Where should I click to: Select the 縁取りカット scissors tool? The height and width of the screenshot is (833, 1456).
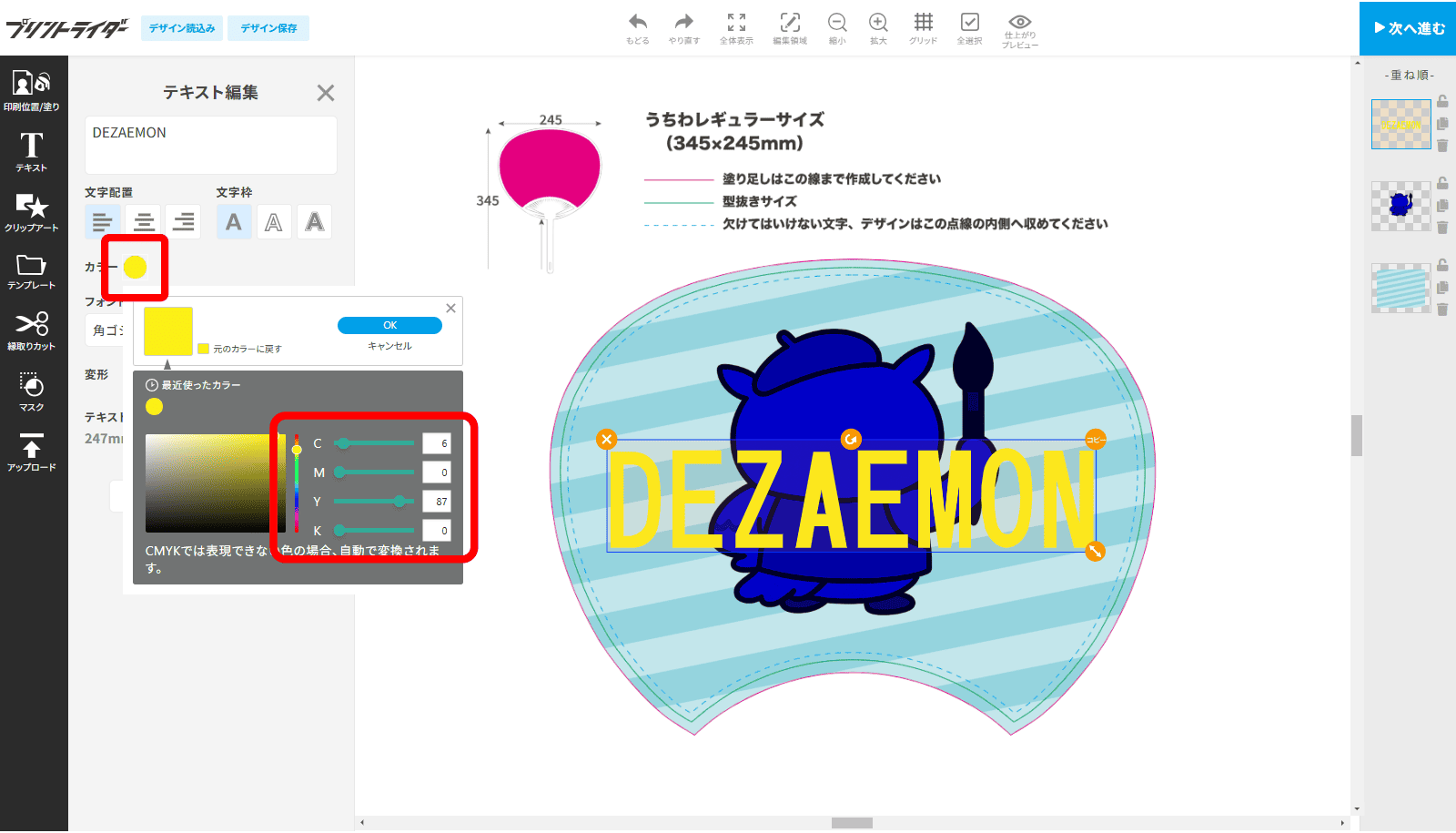(32, 331)
